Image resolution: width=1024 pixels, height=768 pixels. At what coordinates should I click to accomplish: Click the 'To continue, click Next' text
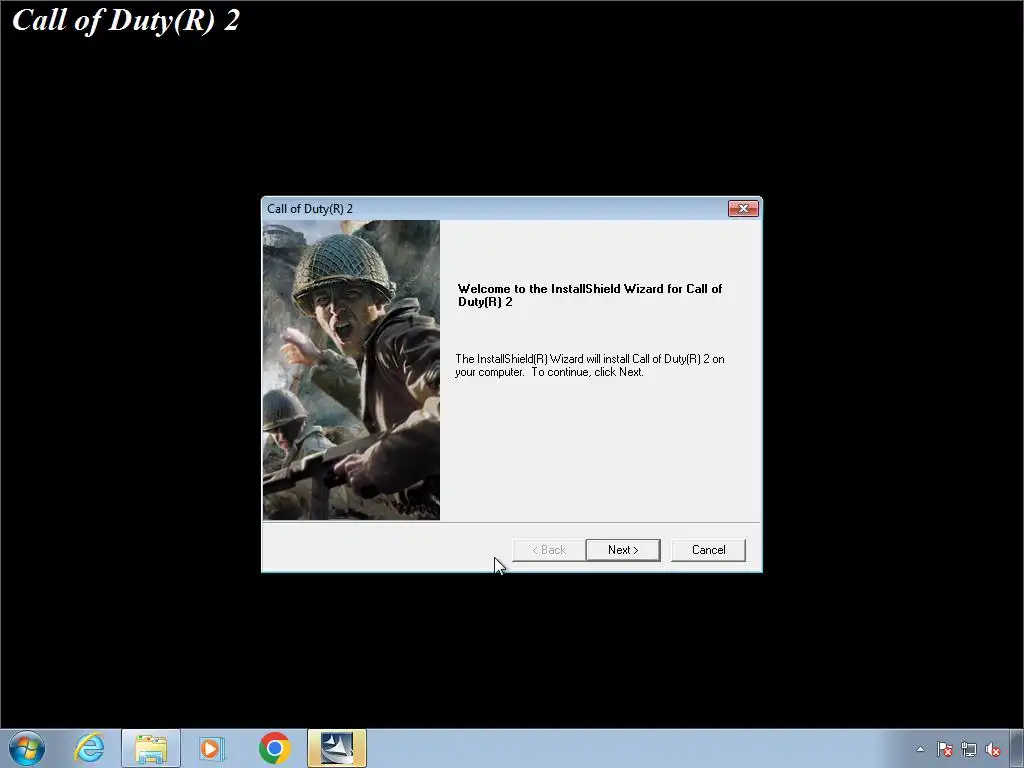[588, 372]
